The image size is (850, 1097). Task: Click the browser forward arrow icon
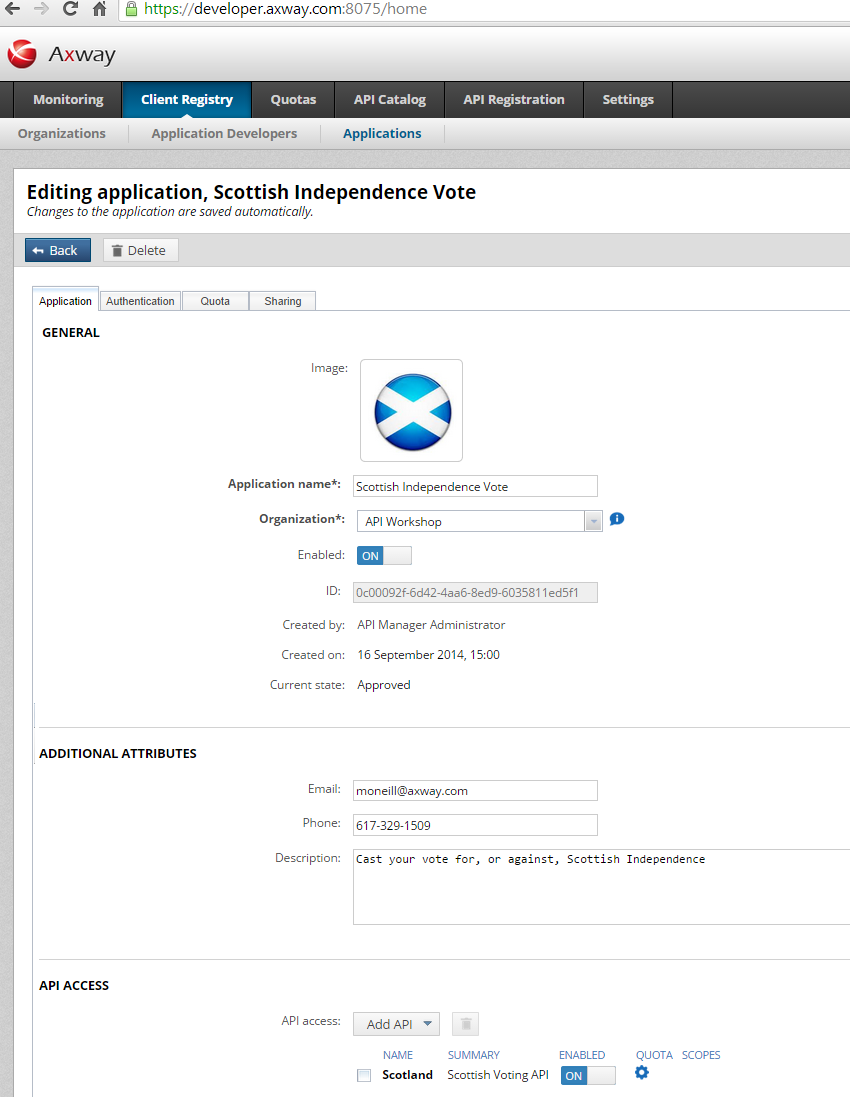pos(41,8)
